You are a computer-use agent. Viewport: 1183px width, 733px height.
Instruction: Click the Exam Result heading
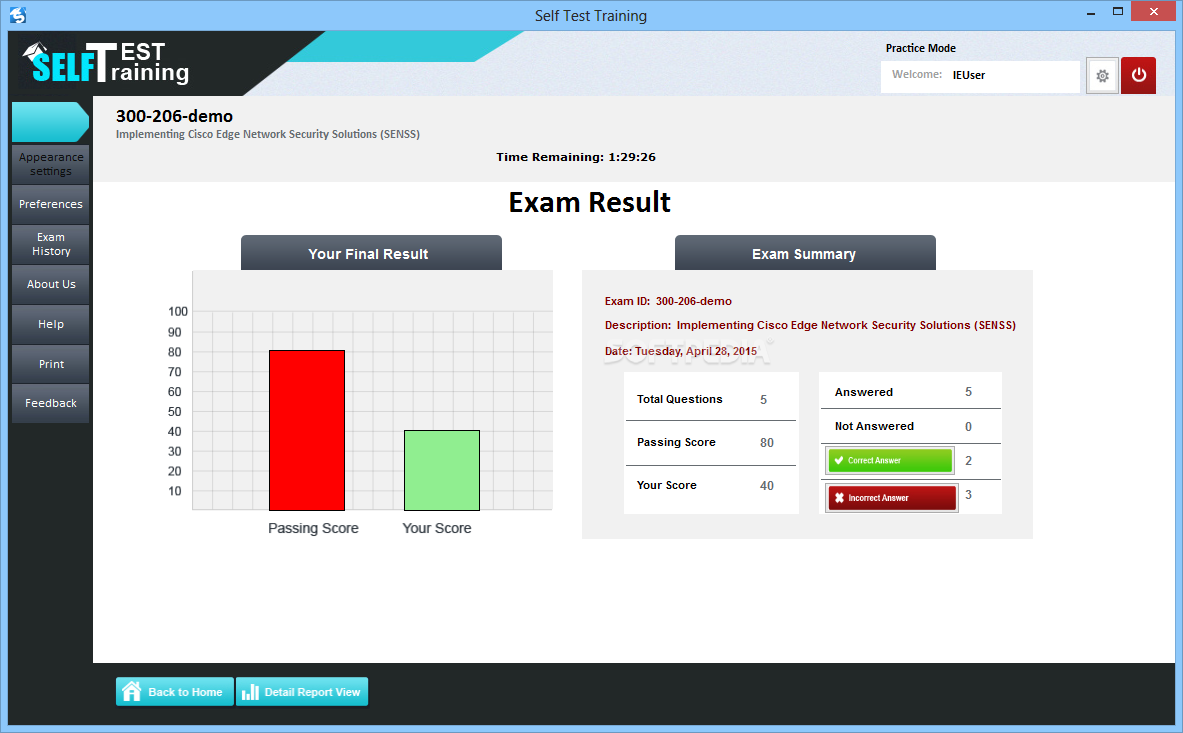tap(589, 202)
